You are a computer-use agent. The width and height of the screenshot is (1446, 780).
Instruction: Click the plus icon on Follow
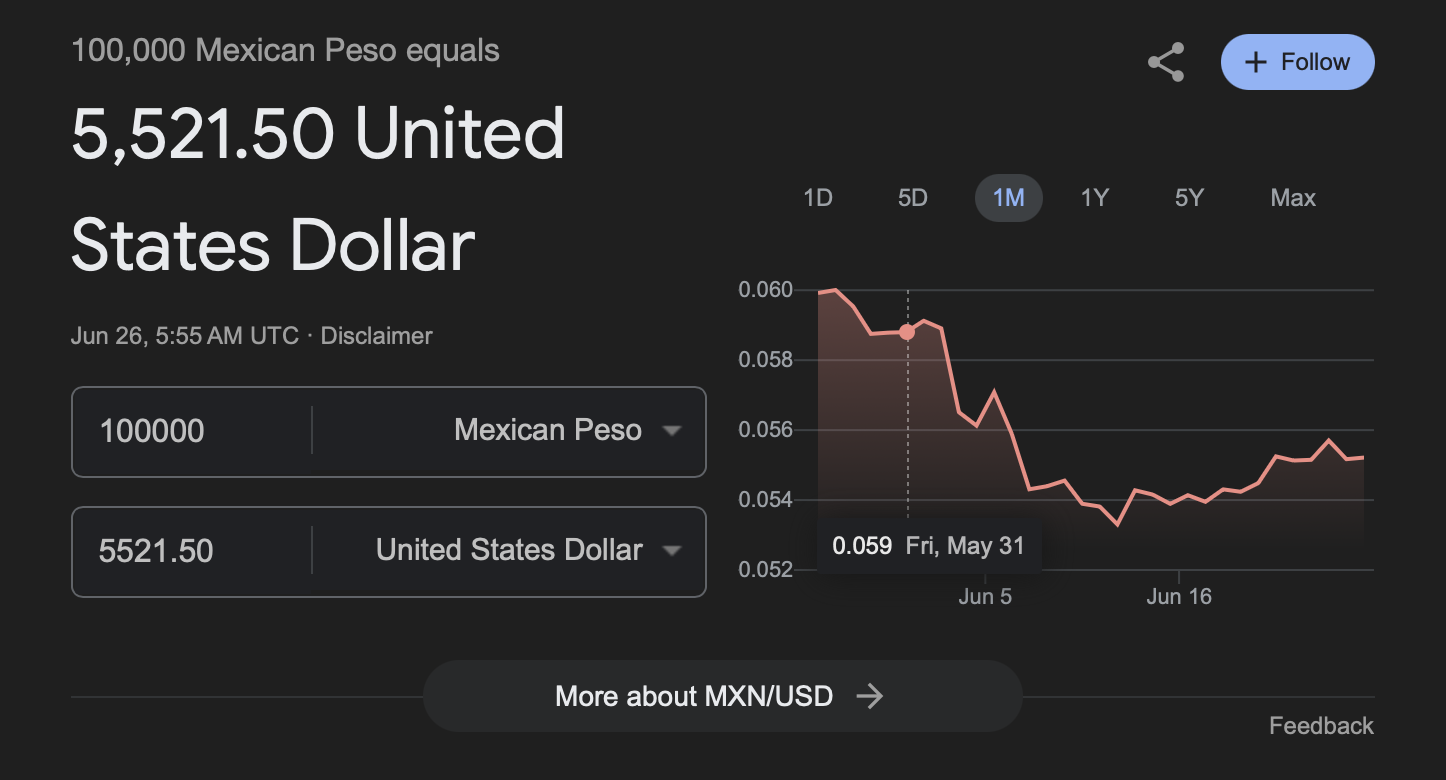coord(1255,62)
